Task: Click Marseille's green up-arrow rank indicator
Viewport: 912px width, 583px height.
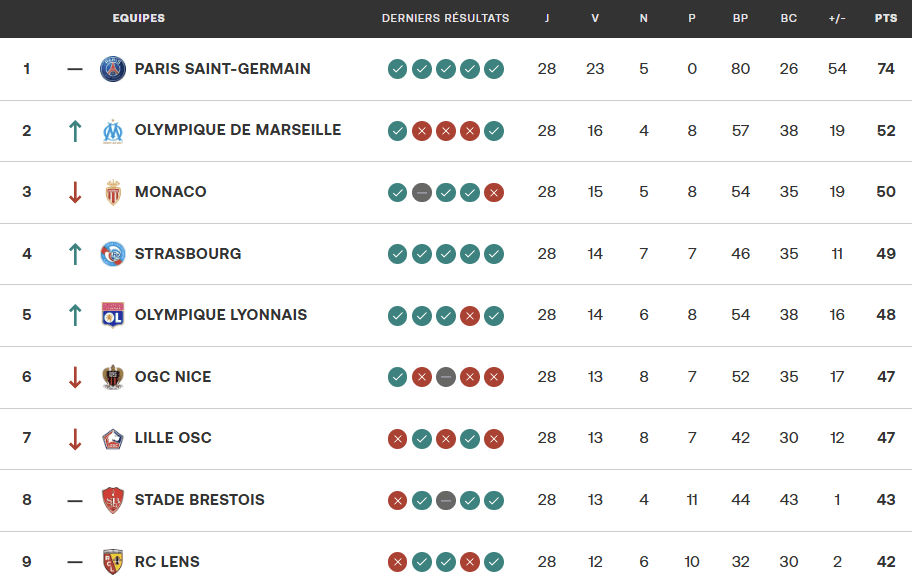Action: tap(74, 131)
